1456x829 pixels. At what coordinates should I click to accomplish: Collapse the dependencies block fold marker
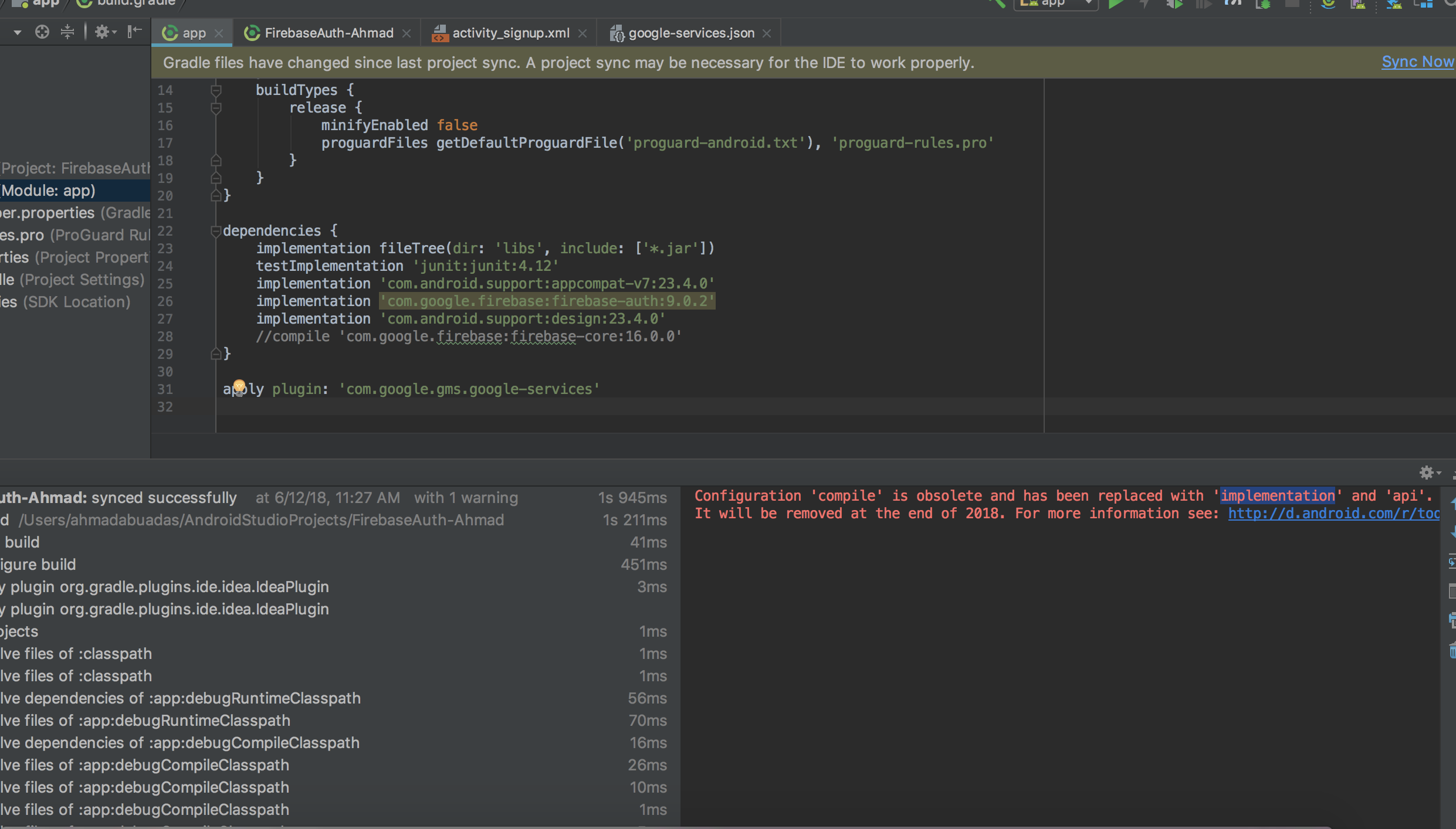(x=215, y=231)
